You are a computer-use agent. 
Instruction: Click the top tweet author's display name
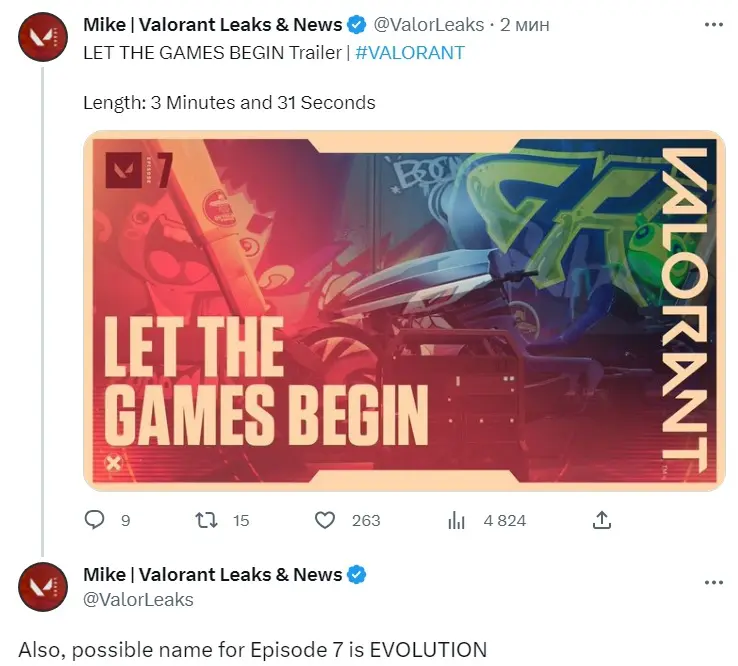pyautogui.click(x=213, y=25)
